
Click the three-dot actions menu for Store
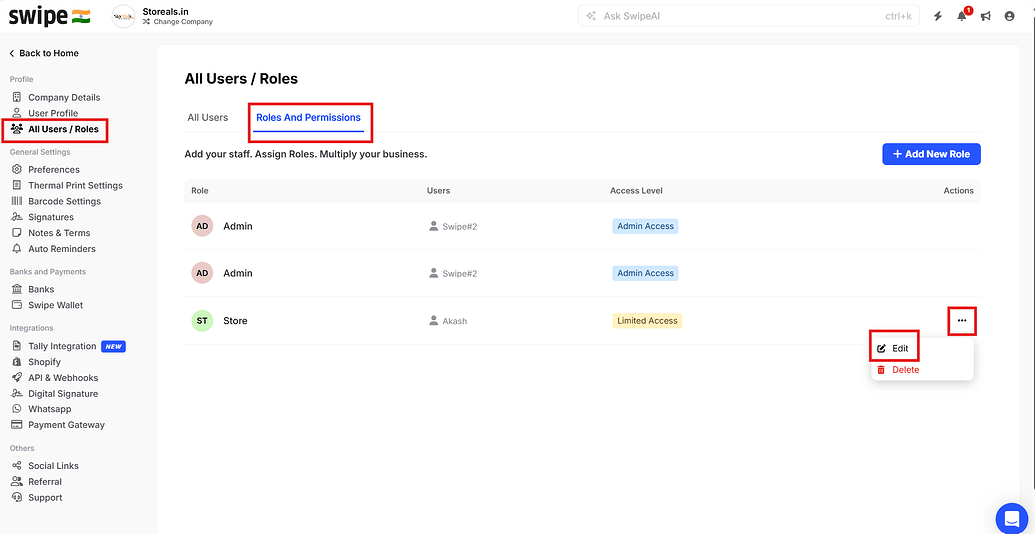[x=961, y=320]
